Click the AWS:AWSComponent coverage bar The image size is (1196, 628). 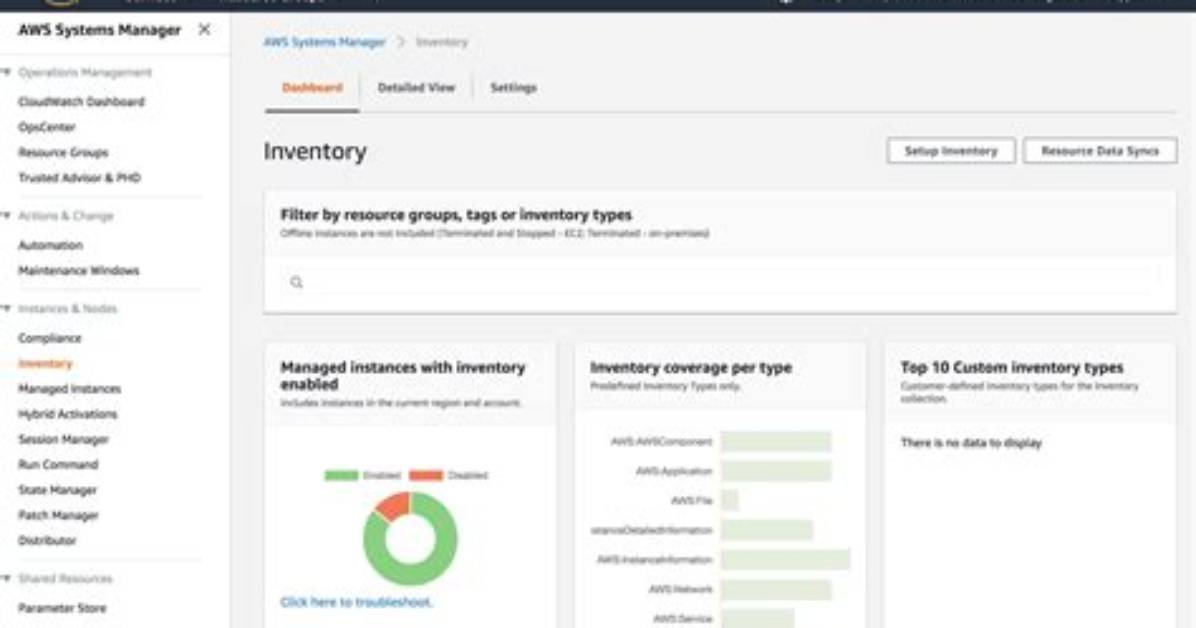coord(776,442)
